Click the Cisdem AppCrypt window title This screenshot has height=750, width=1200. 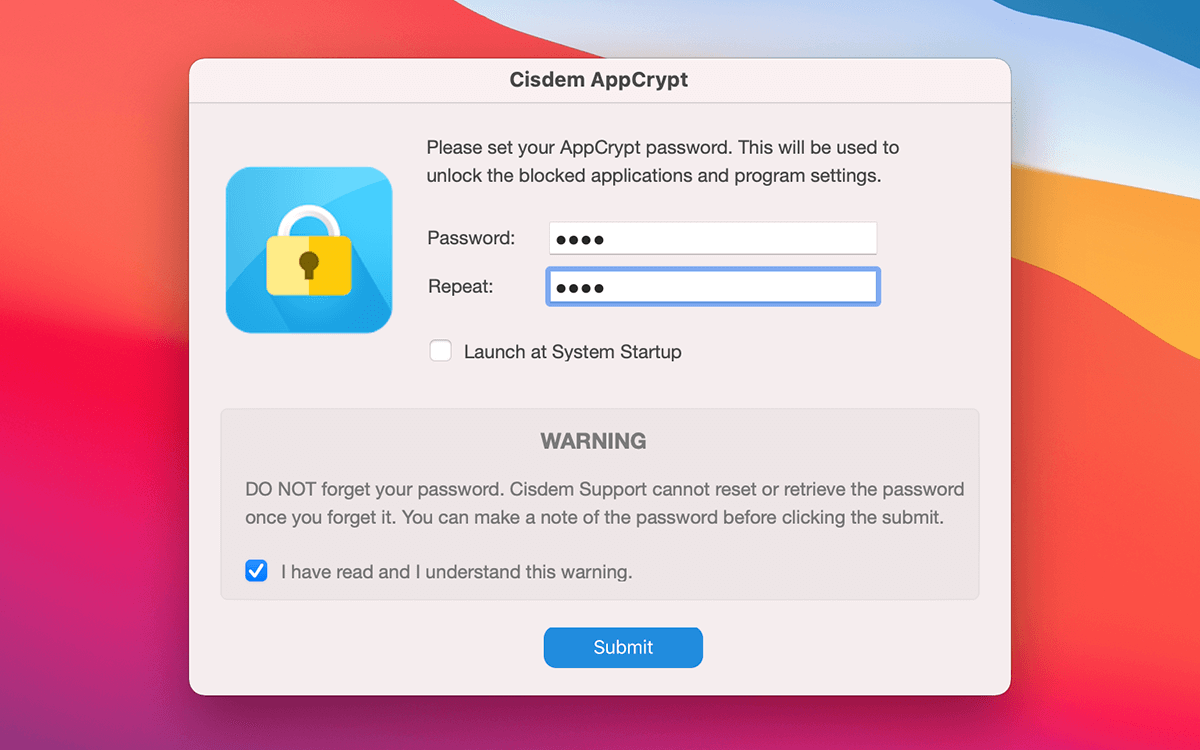click(x=599, y=80)
